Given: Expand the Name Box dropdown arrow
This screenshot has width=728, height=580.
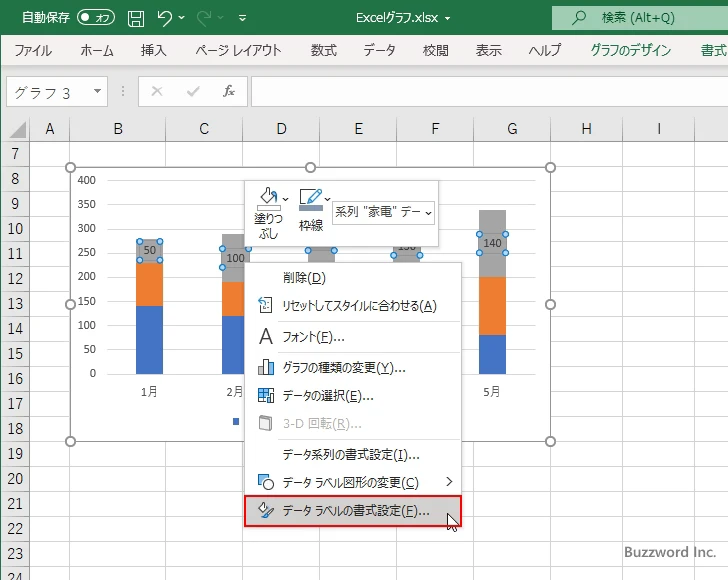Looking at the screenshot, I should point(98,91).
